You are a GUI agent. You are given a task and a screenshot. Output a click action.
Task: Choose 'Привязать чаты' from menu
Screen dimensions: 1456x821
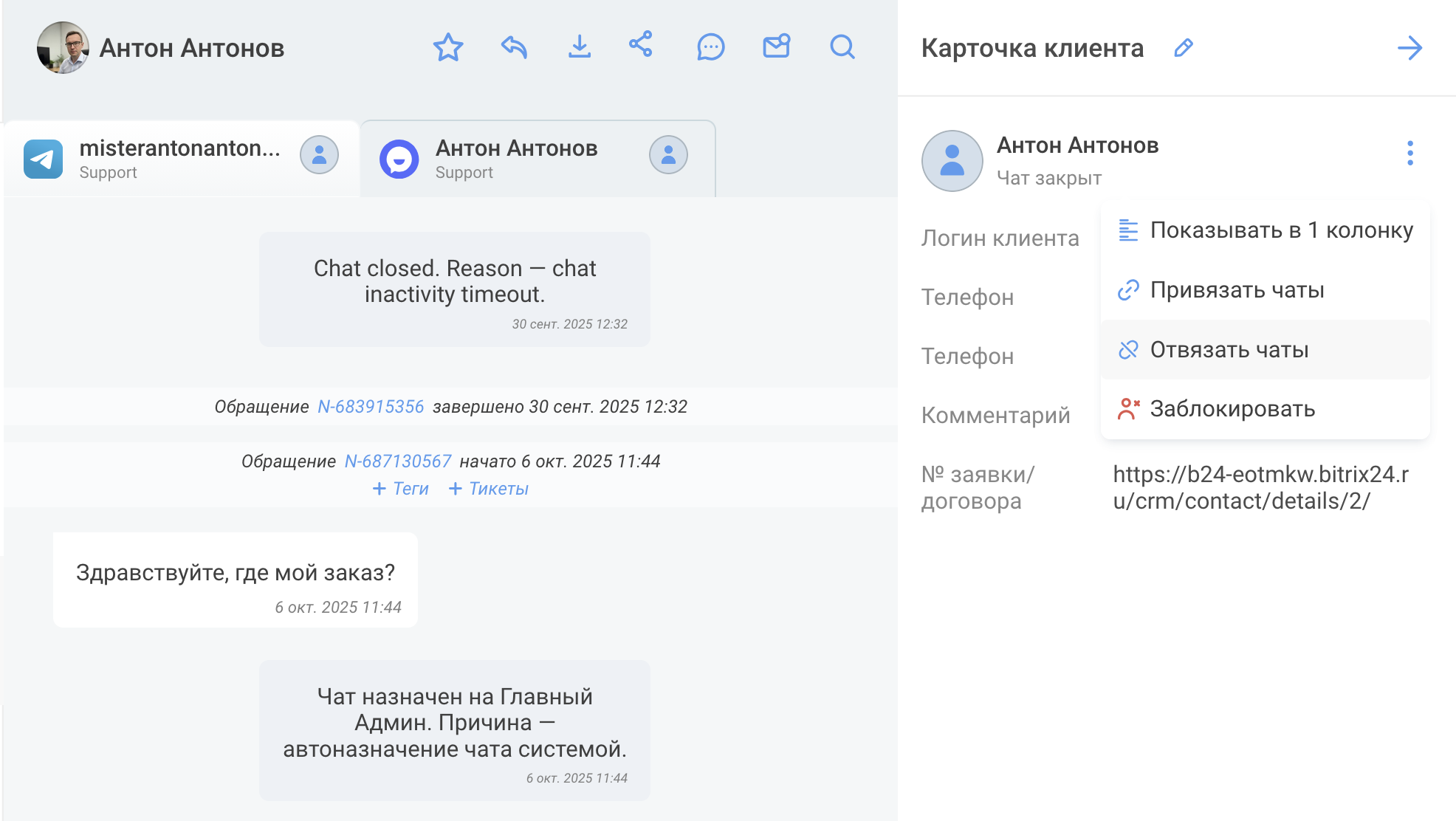[x=1236, y=290]
